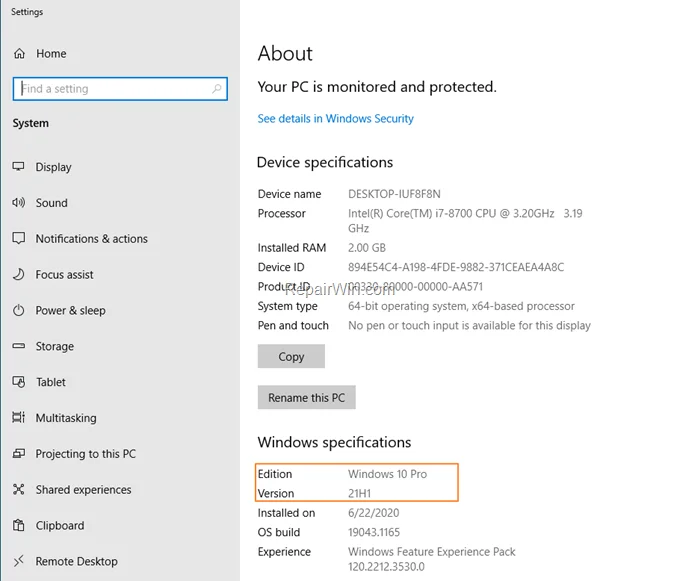Click the Display monitor icon
The height and width of the screenshot is (581, 680).
coord(19,166)
